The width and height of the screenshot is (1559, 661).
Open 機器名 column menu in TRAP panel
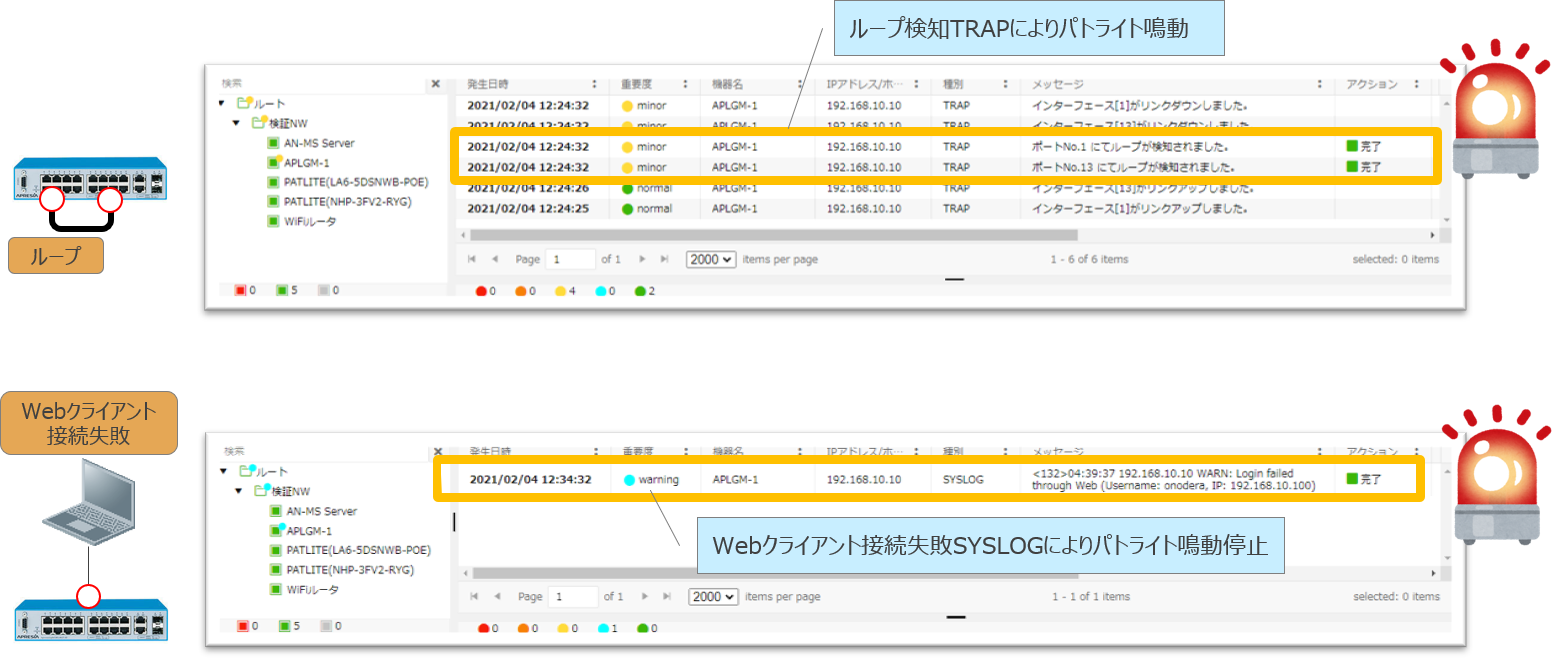point(801,85)
